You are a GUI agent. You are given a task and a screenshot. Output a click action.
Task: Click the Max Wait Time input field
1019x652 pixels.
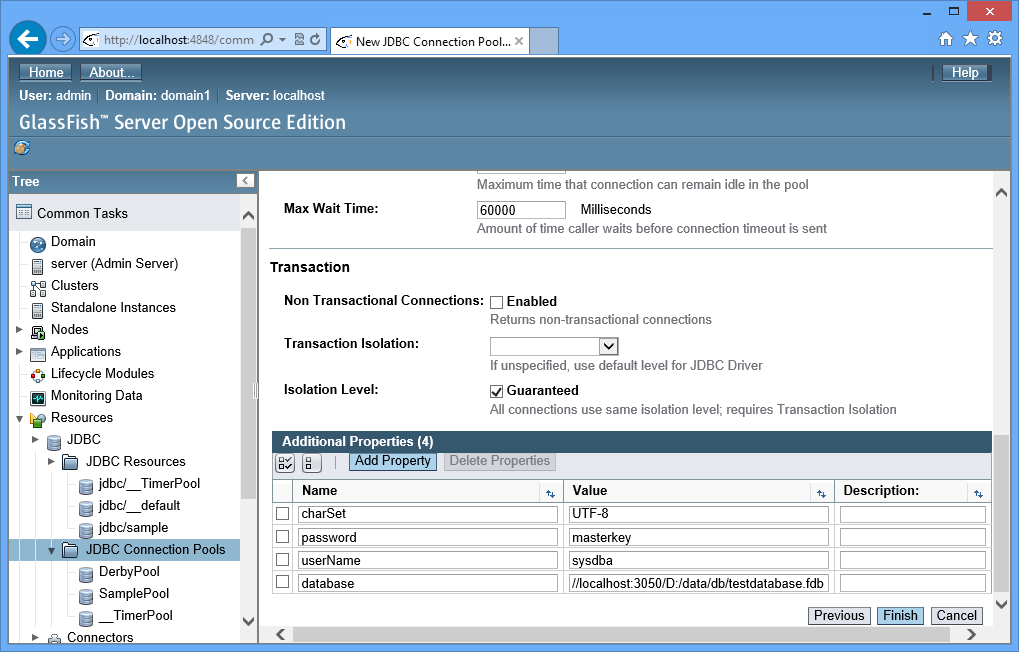521,210
